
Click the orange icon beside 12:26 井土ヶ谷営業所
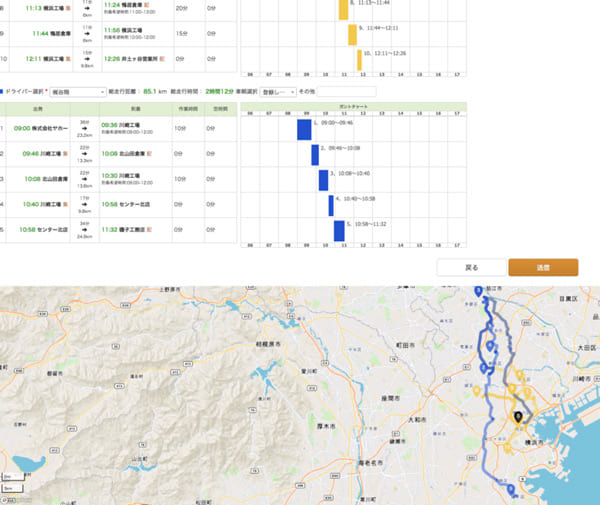(x=160, y=58)
